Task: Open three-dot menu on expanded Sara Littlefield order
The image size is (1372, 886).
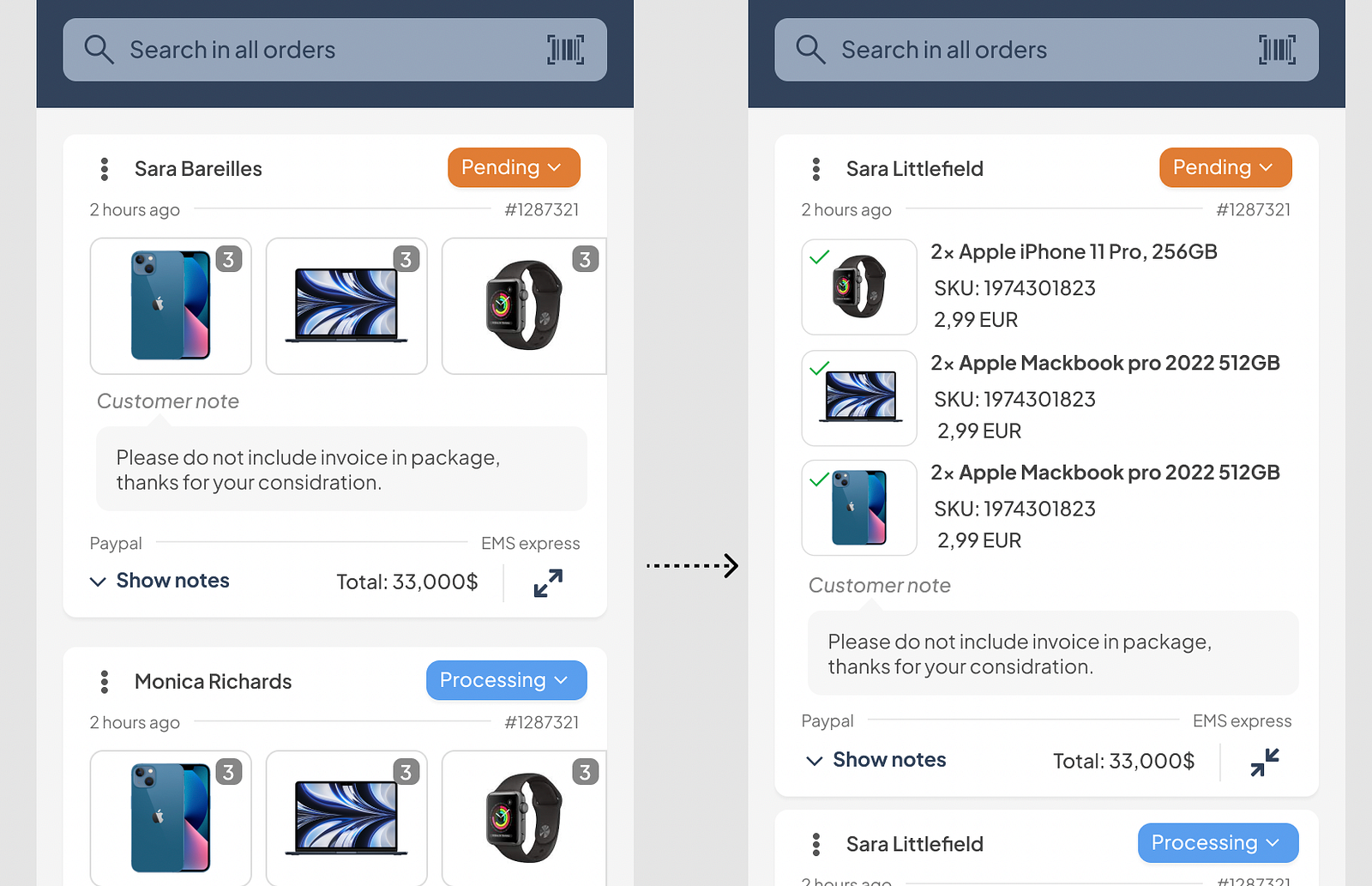Action: [816, 169]
